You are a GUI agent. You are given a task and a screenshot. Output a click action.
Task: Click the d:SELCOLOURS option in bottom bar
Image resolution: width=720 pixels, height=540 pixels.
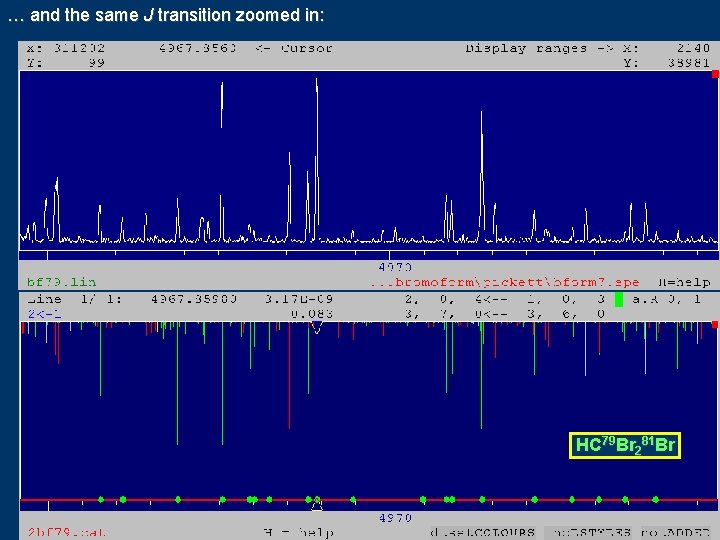tap(483, 533)
